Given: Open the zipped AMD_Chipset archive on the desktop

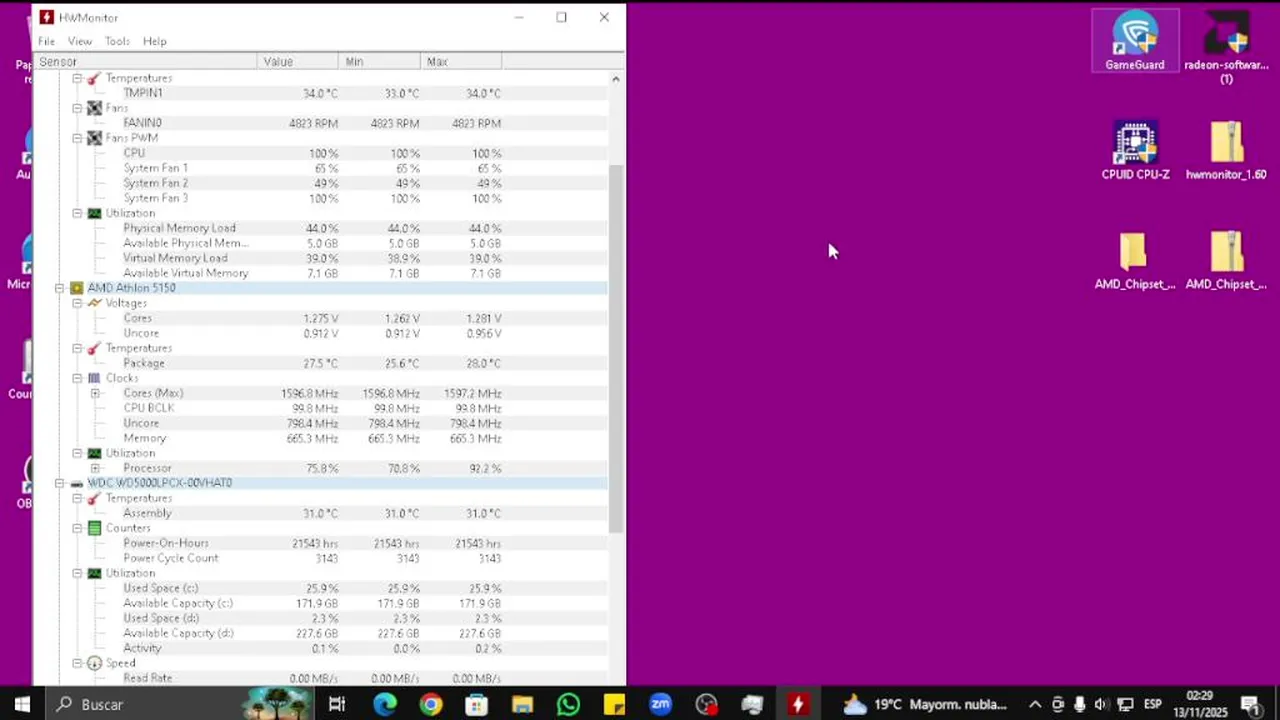Looking at the screenshot, I should [1226, 261].
